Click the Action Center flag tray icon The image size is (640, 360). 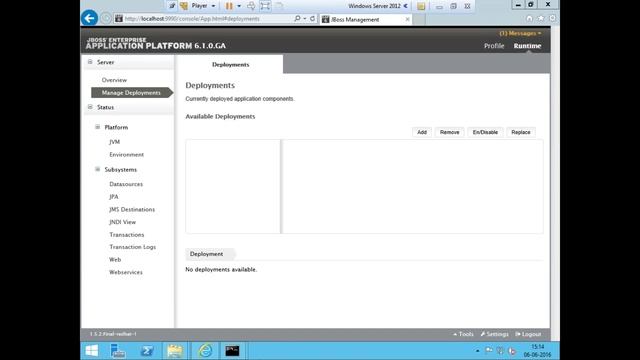click(x=489, y=351)
